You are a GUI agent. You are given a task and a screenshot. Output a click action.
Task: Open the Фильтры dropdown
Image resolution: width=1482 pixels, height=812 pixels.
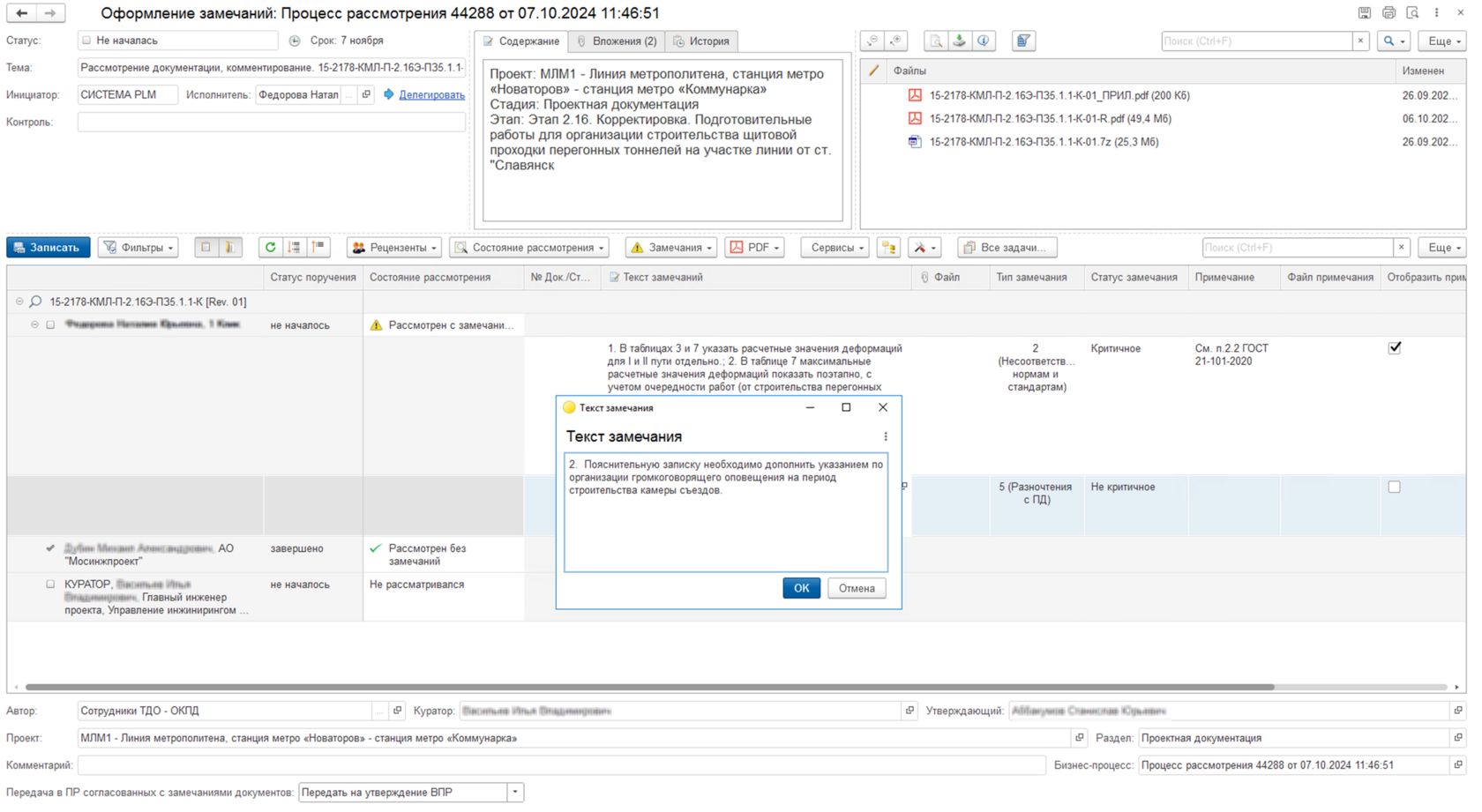coord(138,248)
